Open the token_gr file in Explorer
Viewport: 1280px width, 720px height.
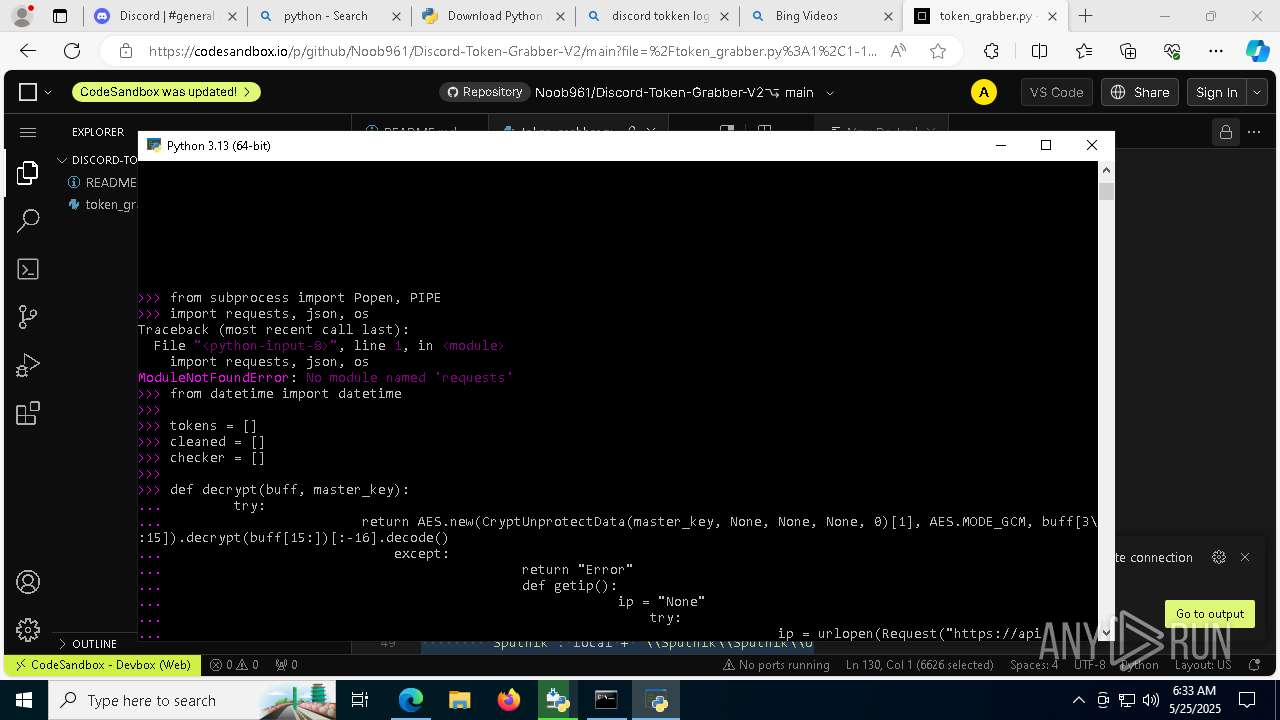[x=103, y=204]
